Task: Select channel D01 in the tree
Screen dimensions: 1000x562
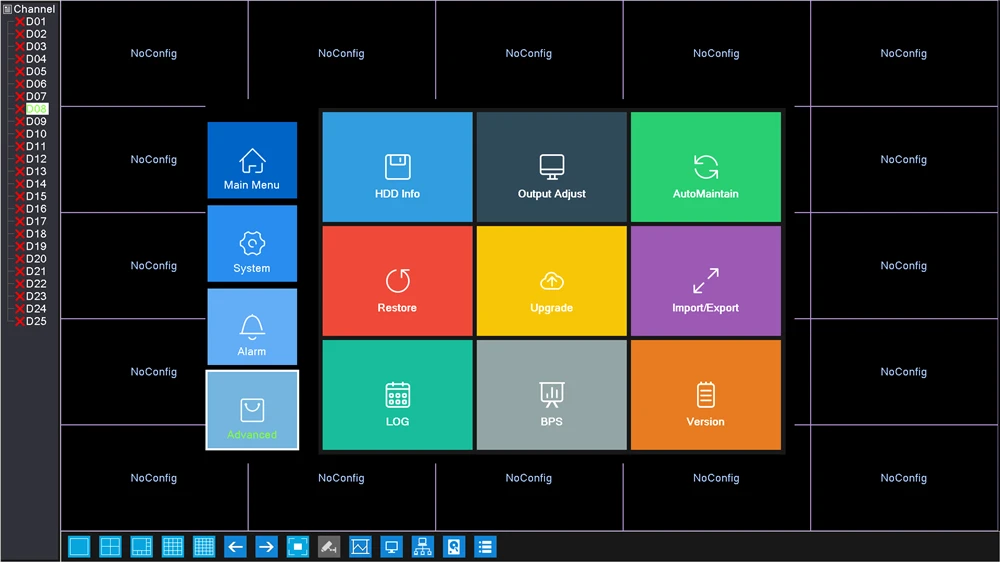Action: 36,22
